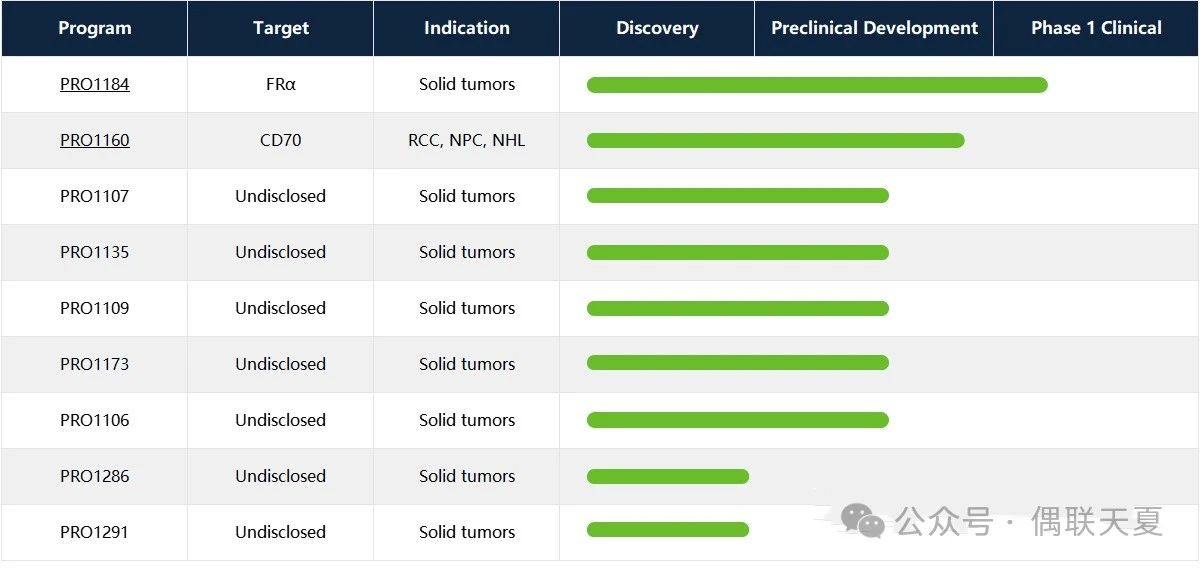Click the Target column header

coord(281,28)
